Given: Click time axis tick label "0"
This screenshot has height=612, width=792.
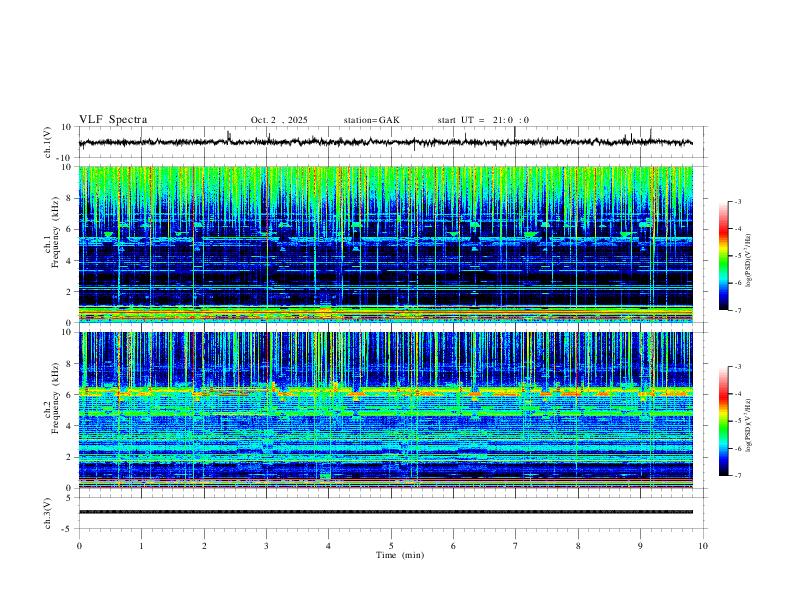Looking at the screenshot, I should coord(79,546).
